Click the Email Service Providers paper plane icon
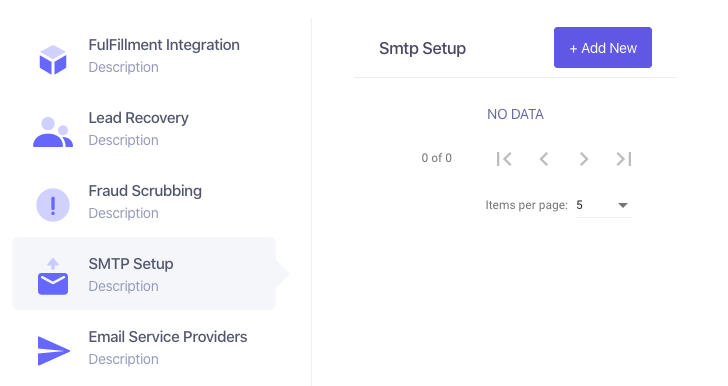 [53, 351]
